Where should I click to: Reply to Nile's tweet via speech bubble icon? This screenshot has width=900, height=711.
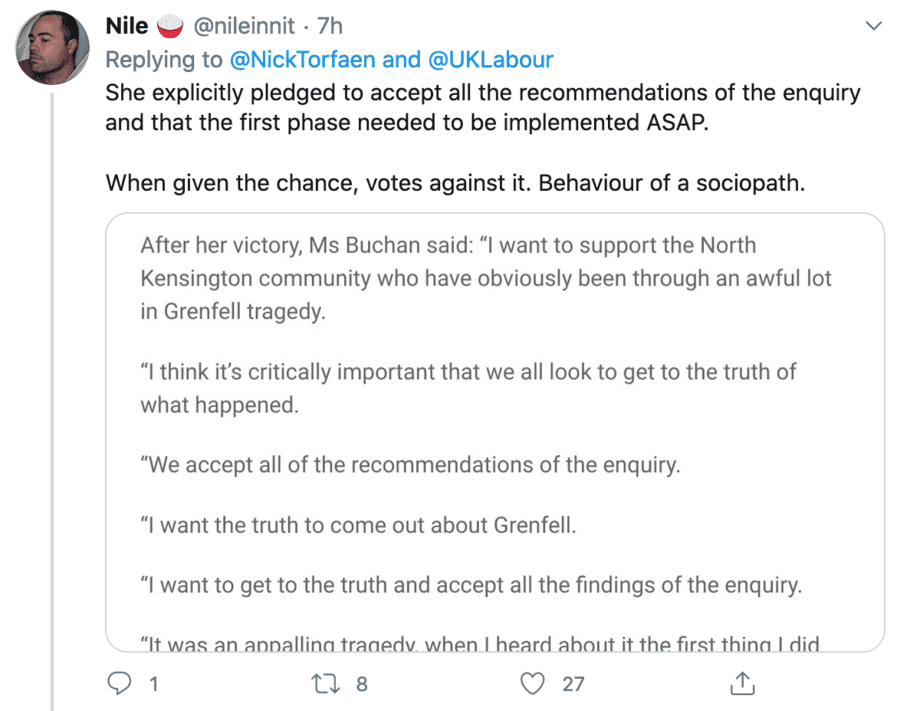(119, 683)
